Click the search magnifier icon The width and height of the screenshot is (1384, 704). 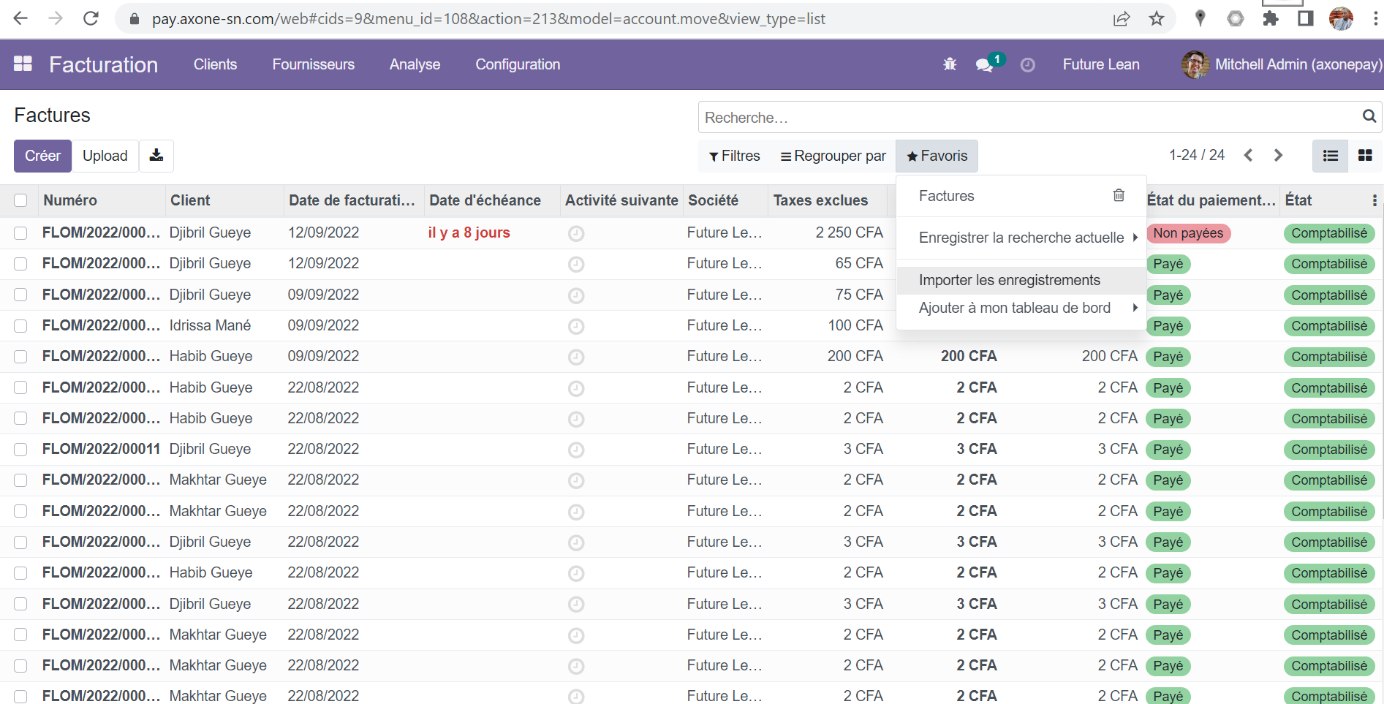coord(1369,117)
